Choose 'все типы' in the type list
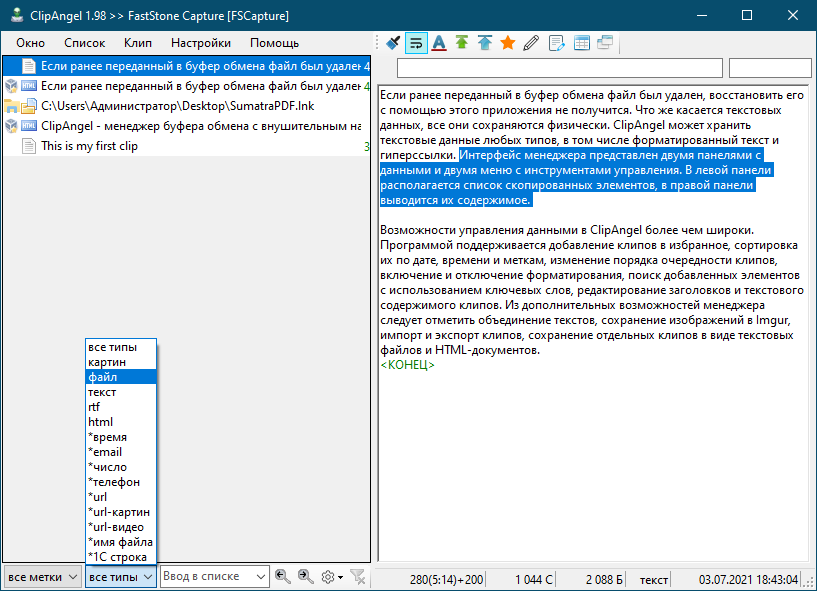Image resolution: width=817 pixels, height=591 pixels. pos(121,347)
